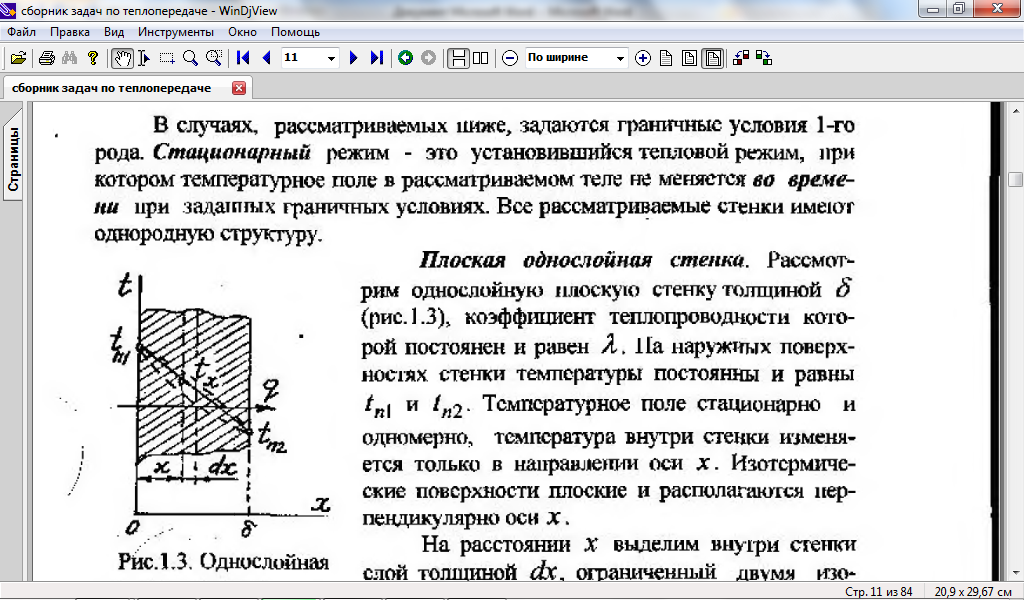Viewport: 1024px width, 600px height.
Task: Maximize the WinDjView window
Action: (959, 9)
